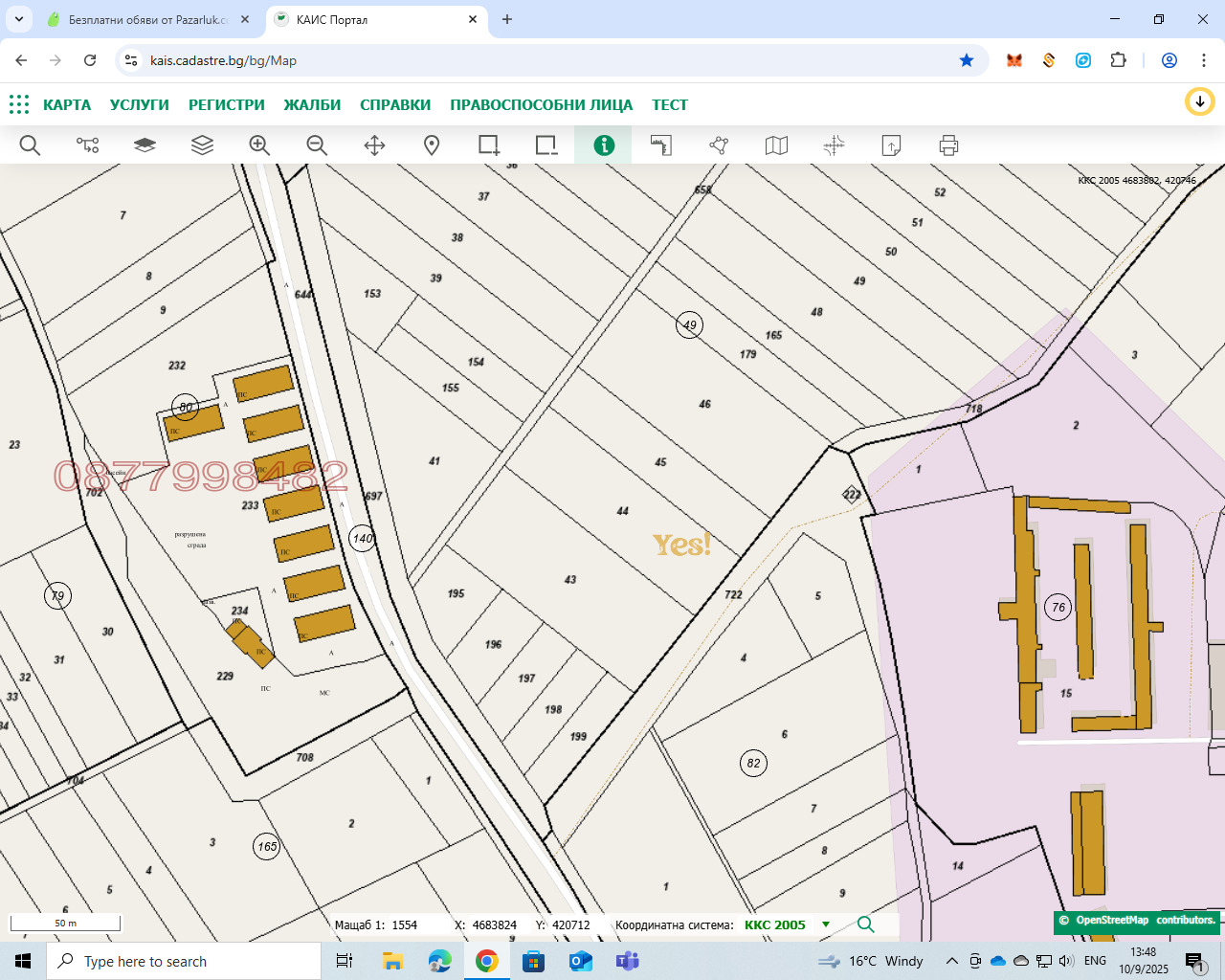The height and width of the screenshot is (980, 1225).
Task: Switch to the Pazarluk browser tab
Action: [148, 19]
